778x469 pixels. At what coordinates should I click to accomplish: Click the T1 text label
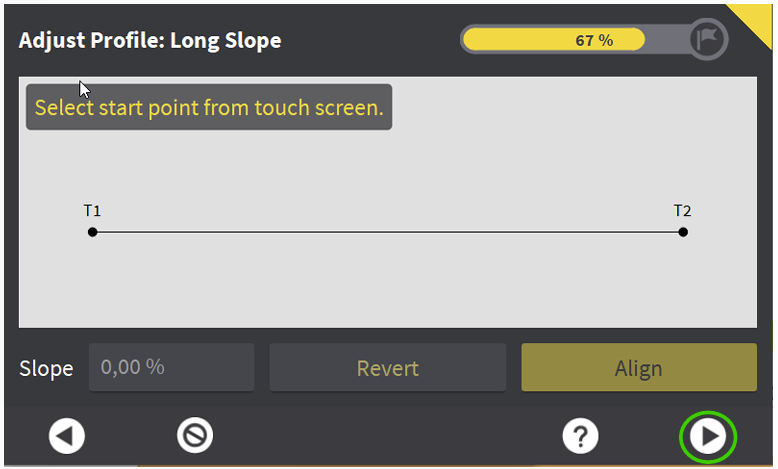(92, 211)
